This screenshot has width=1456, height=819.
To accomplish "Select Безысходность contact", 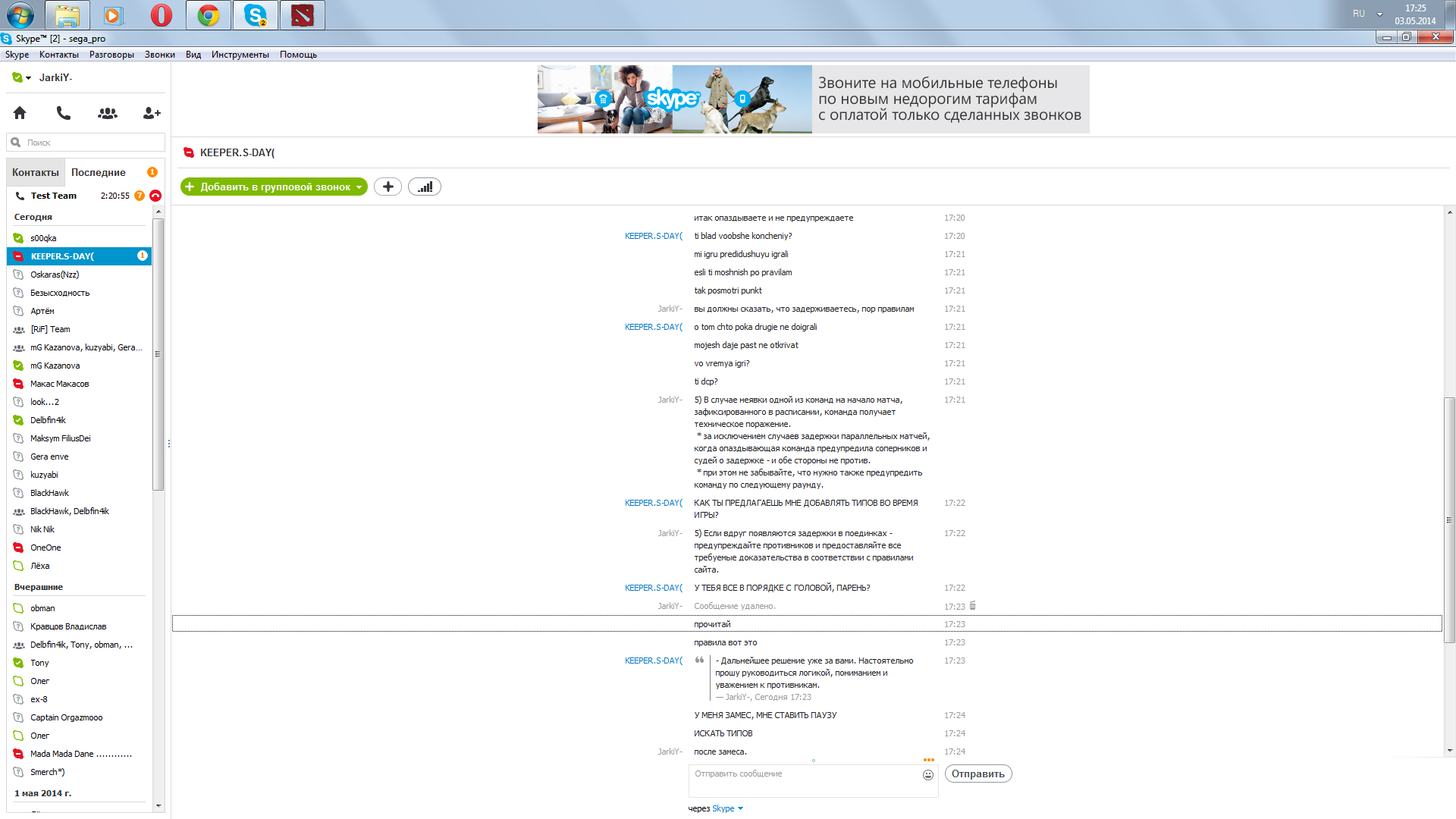I will (79, 293).
